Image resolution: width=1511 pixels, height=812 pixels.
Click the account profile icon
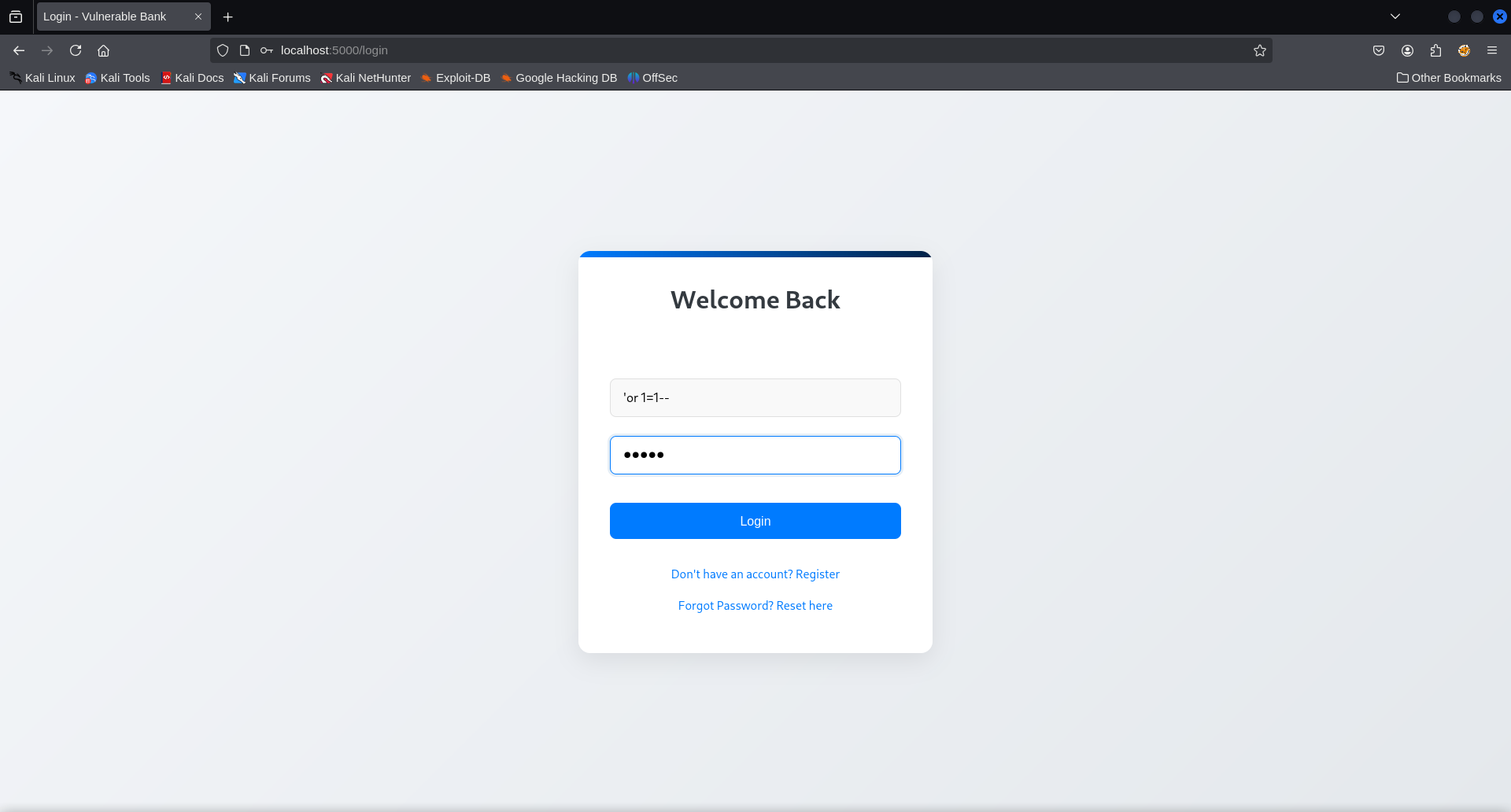click(1407, 50)
